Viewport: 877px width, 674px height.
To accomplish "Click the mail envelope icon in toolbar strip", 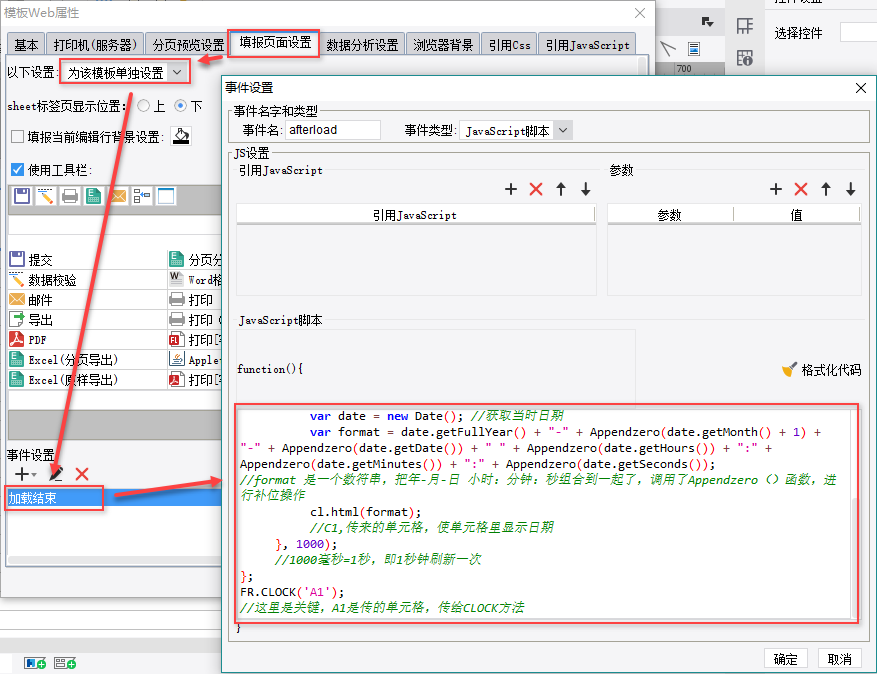I will point(118,196).
